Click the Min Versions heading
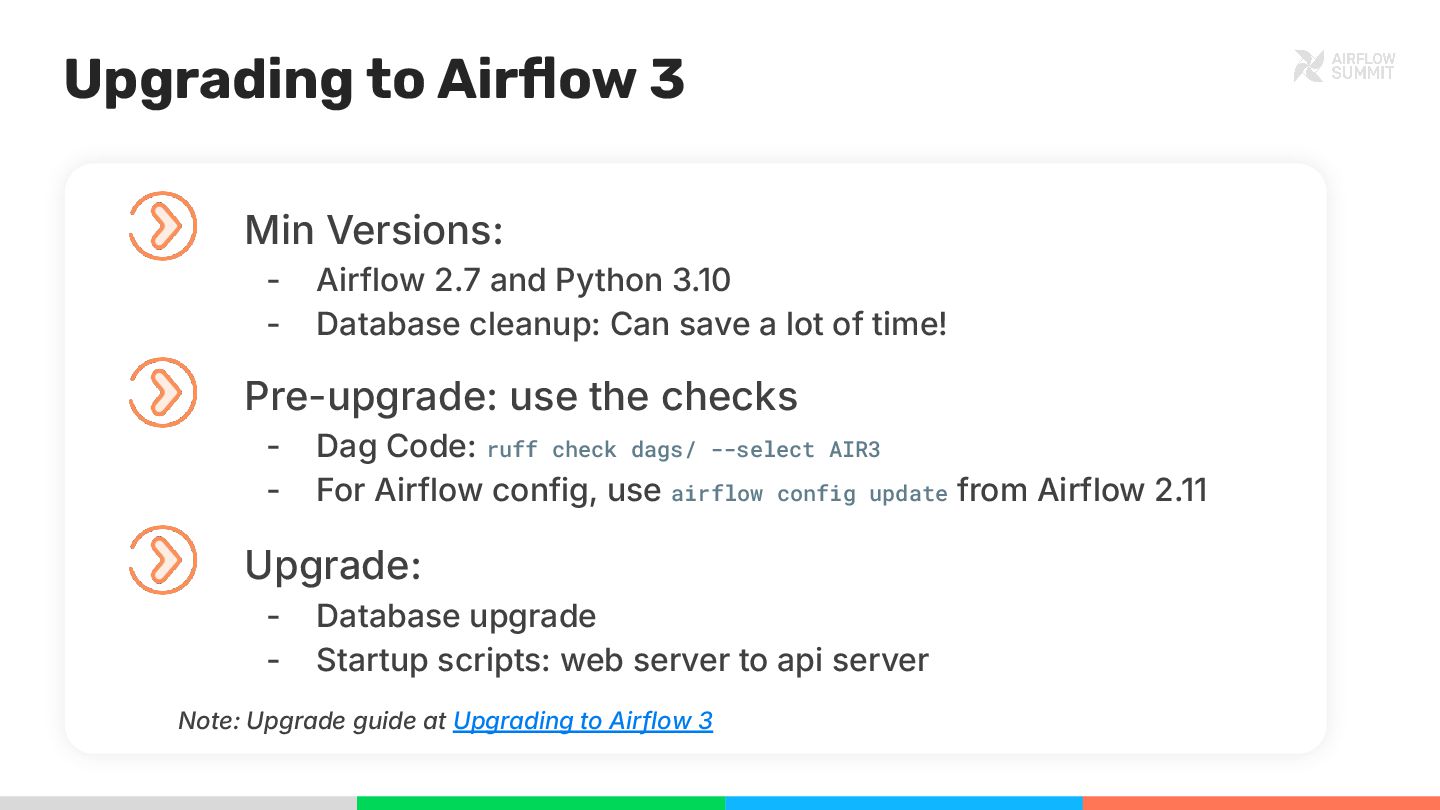Viewport: 1440px width, 810px height. [x=373, y=230]
